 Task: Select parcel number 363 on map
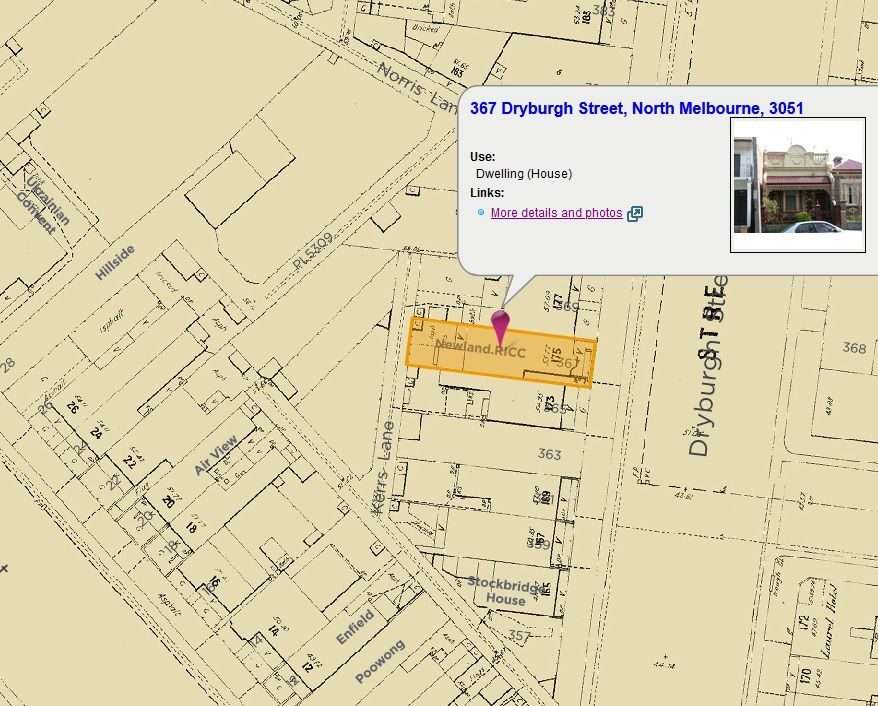click(549, 454)
